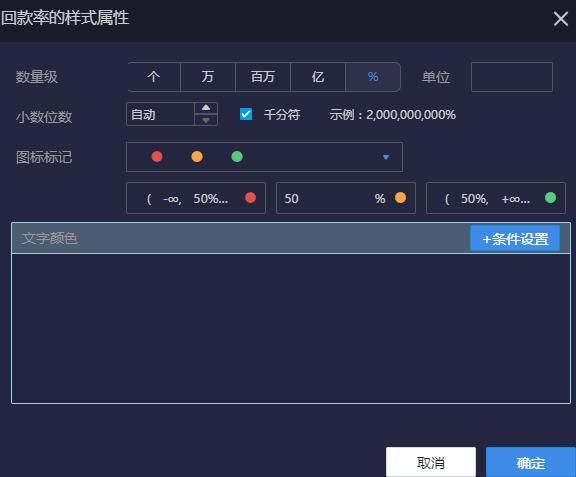576x477 pixels.
Task: Click orange dot in 图标标记 selector
Action: pyautogui.click(x=197, y=157)
